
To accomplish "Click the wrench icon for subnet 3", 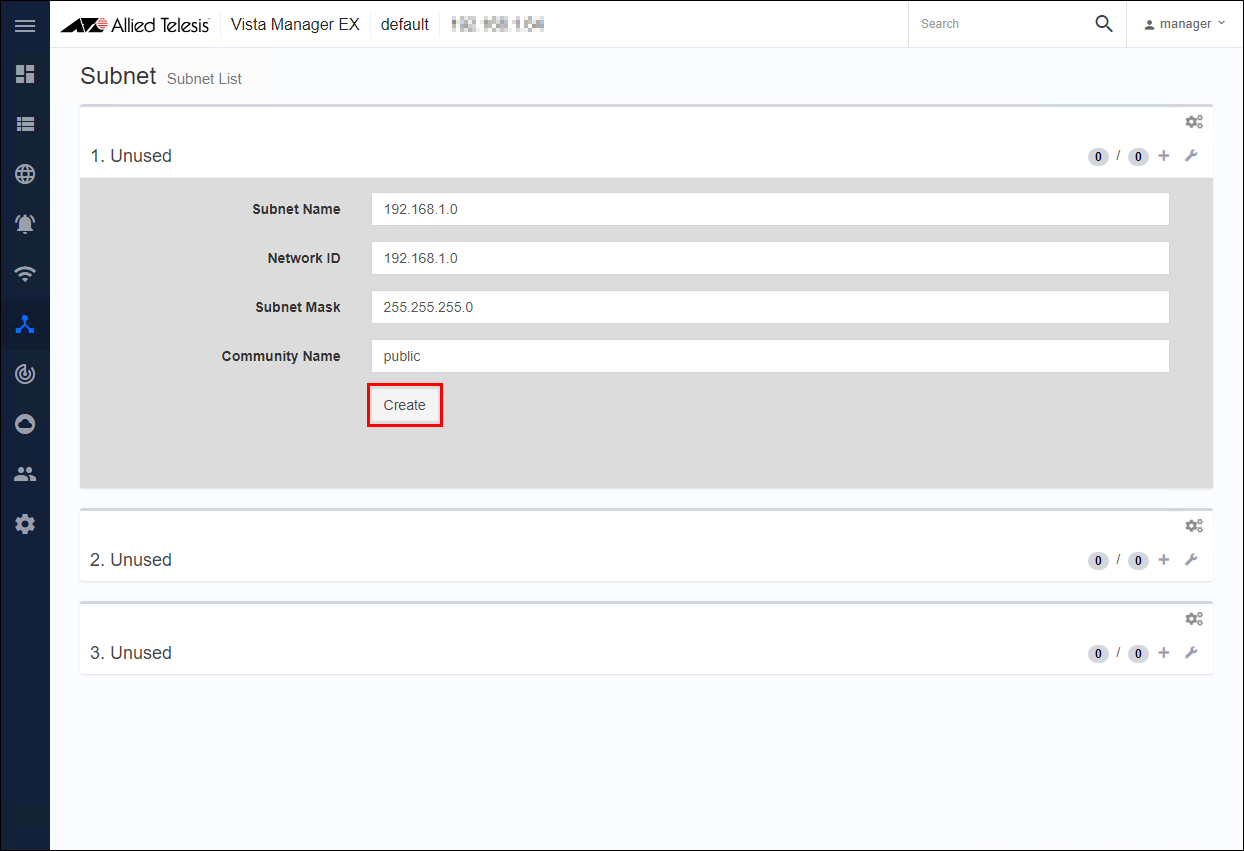I will [x=1190, y=653].
